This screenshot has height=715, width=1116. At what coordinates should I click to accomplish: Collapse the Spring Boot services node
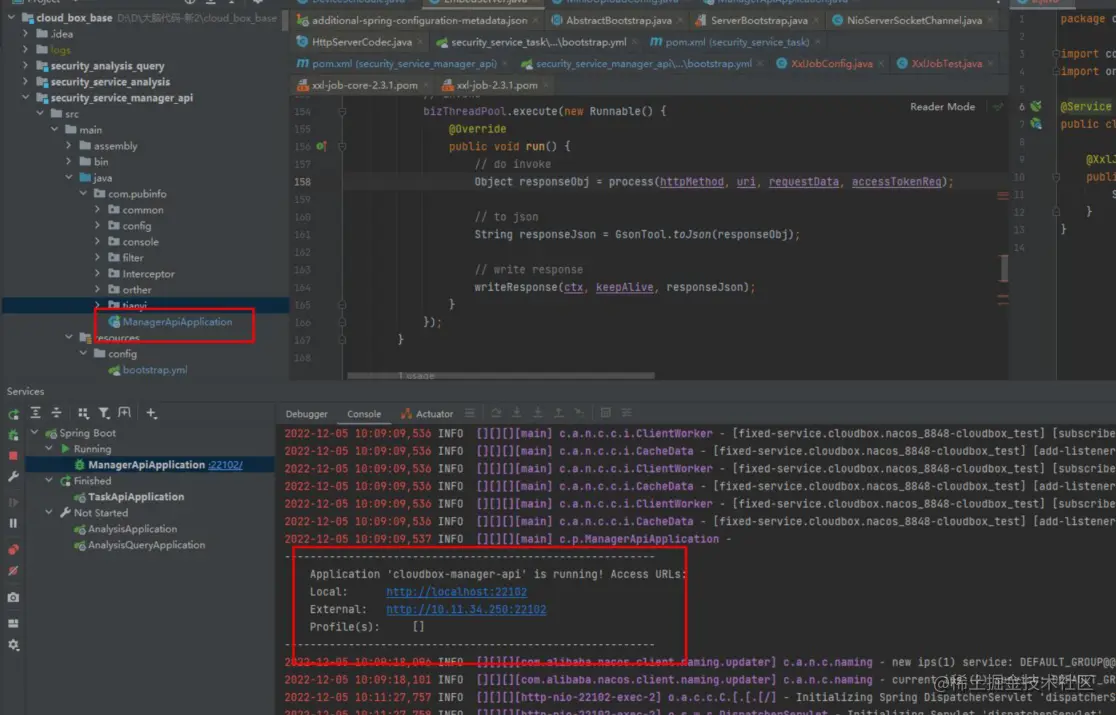(35, 433)
